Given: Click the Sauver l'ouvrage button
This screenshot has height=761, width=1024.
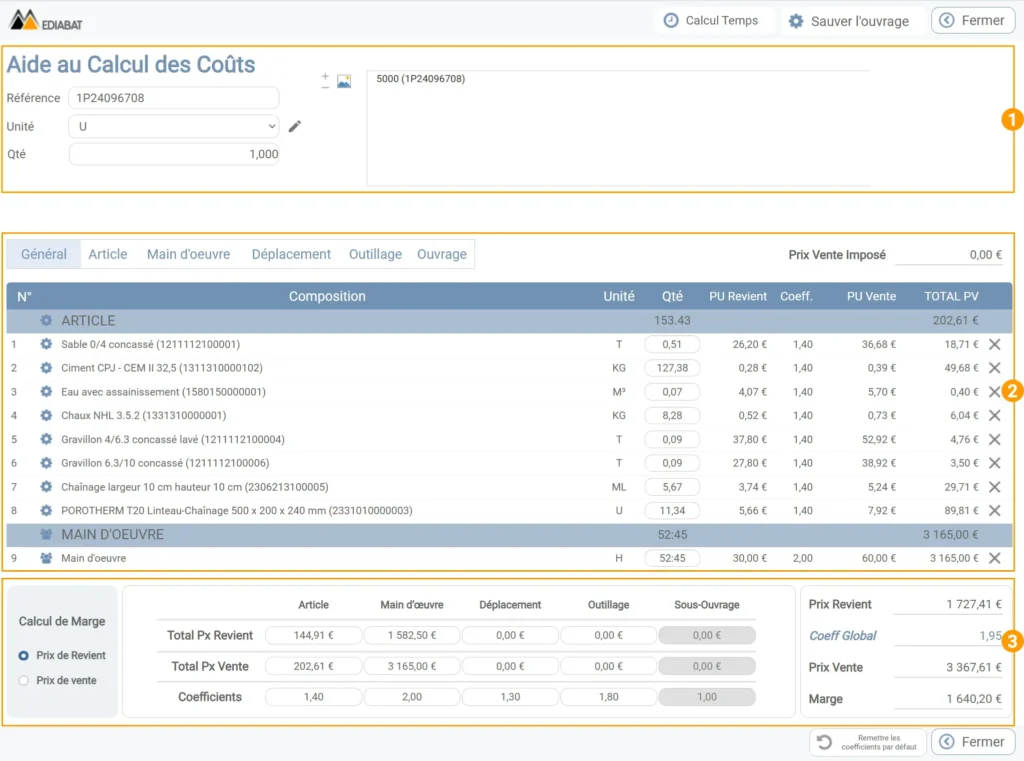Looking at the screenshot, I should pyautogui.click(x=848, y=21).
